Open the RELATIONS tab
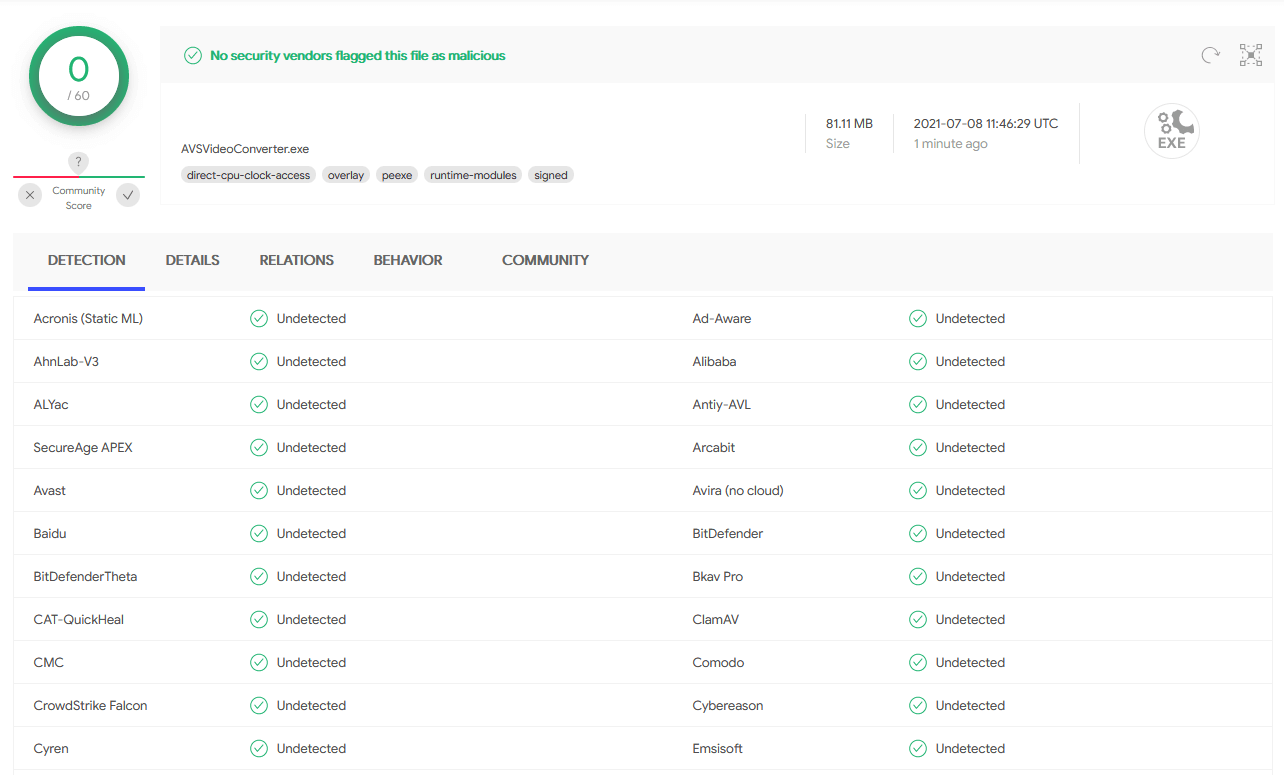Image resolution: width=1284 pixels, height=775 pixels. pos(297,260)
